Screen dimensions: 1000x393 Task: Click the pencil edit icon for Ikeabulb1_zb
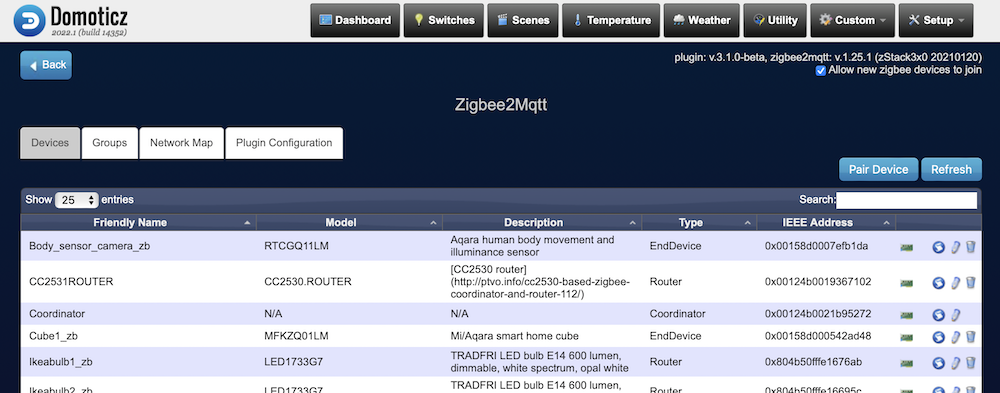(955, 363)
